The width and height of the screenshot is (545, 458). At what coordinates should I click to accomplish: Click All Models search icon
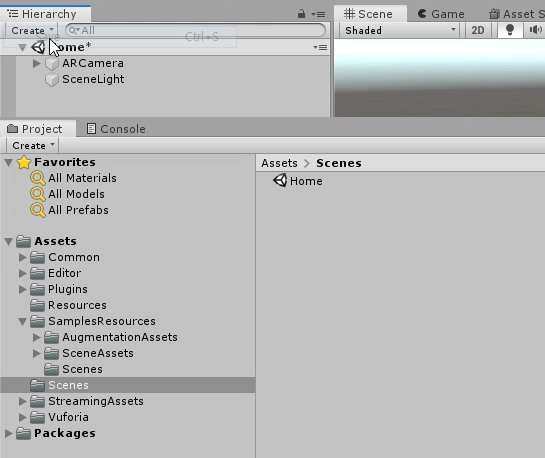(38, 194)
